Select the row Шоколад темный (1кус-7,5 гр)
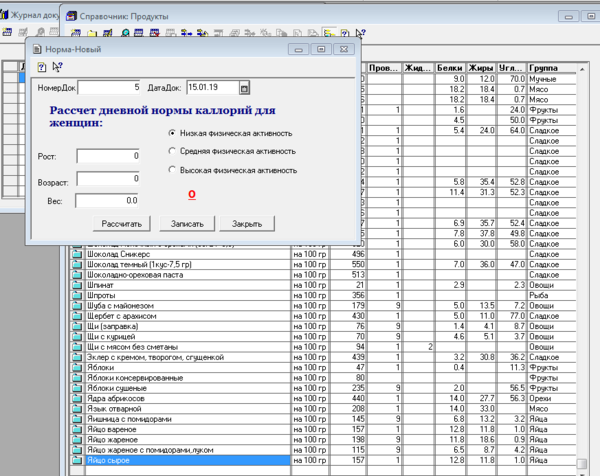Screen dimensions: 600x476 click(x=323, y=264)
